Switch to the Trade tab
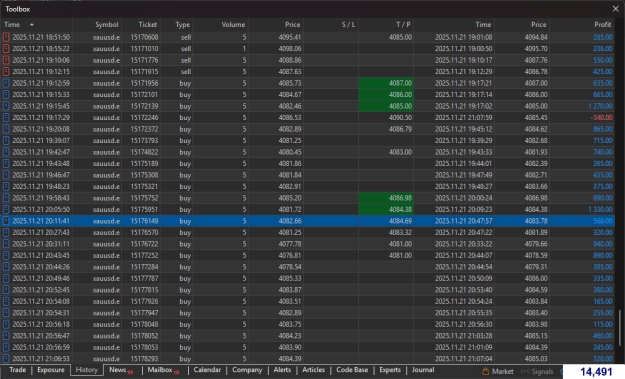 tap(18, 370)
